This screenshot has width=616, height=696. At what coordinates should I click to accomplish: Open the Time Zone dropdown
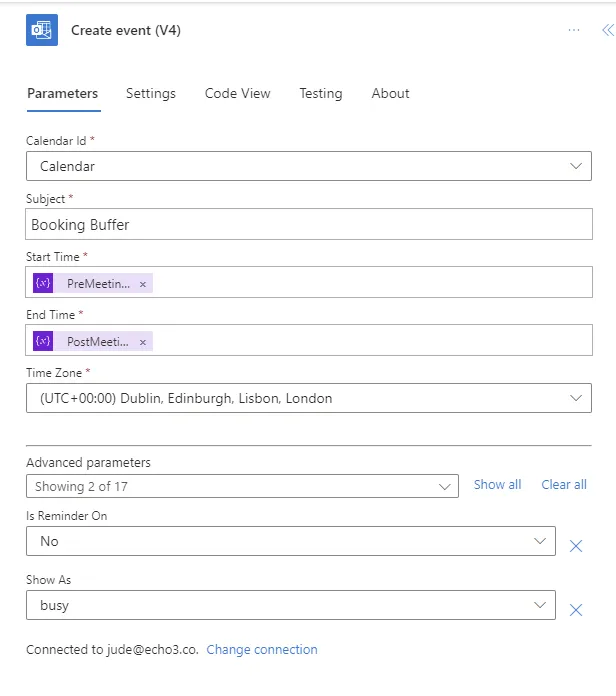coord(309,398)
